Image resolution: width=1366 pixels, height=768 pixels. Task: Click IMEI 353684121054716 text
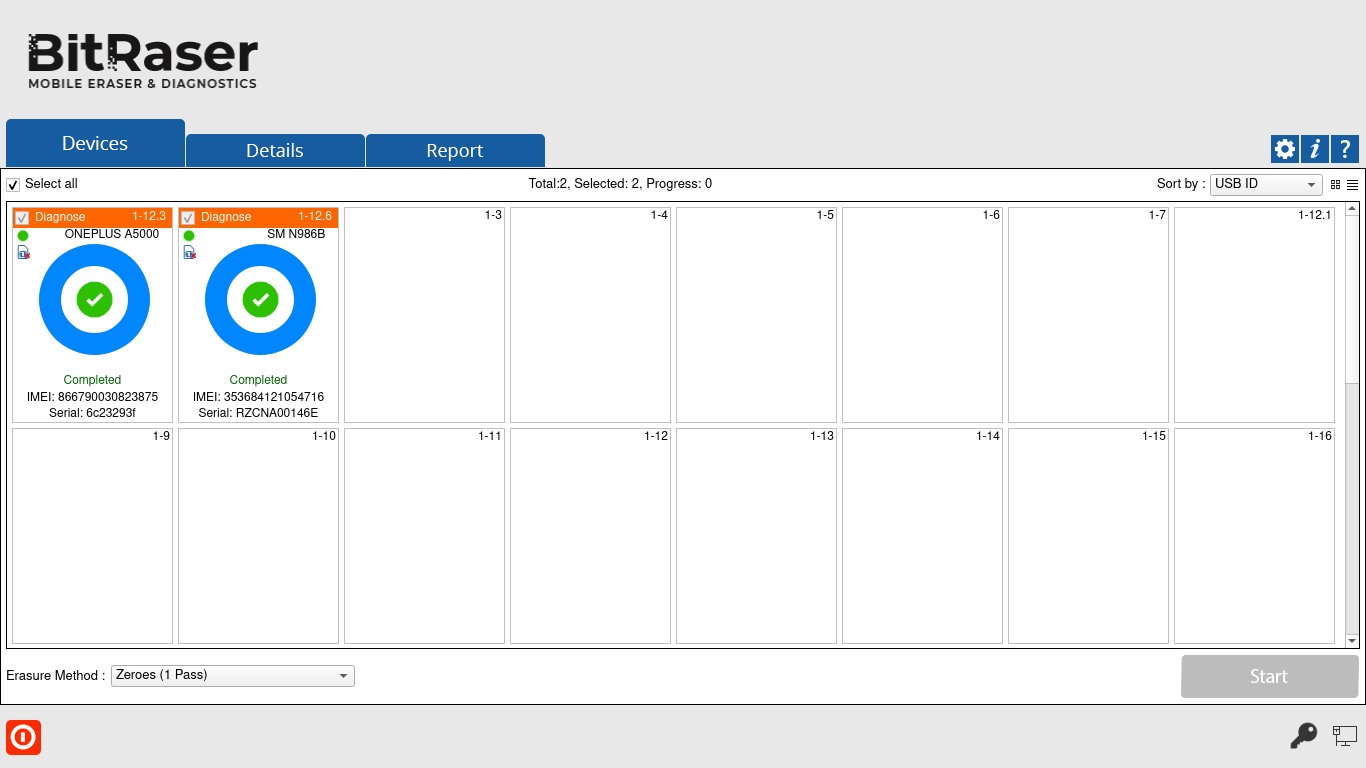coord(258,397)
